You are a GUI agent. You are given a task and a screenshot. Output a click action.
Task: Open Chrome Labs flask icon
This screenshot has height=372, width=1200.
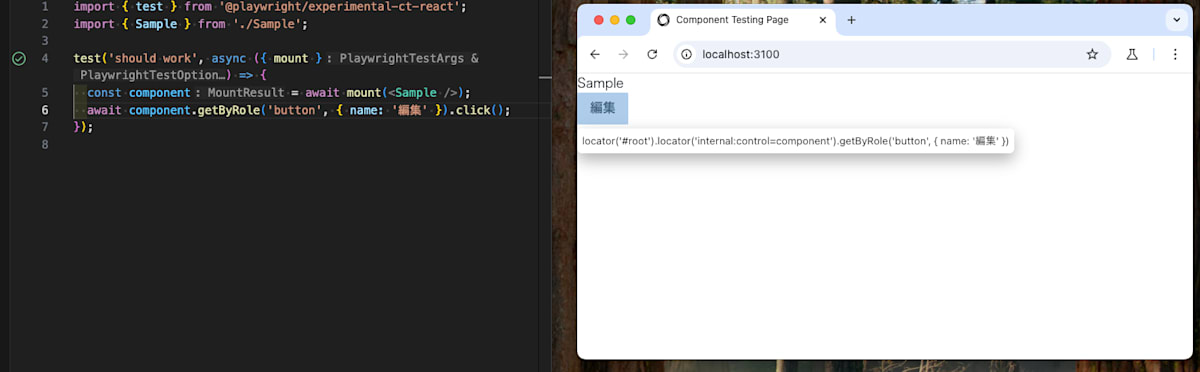1132,54
